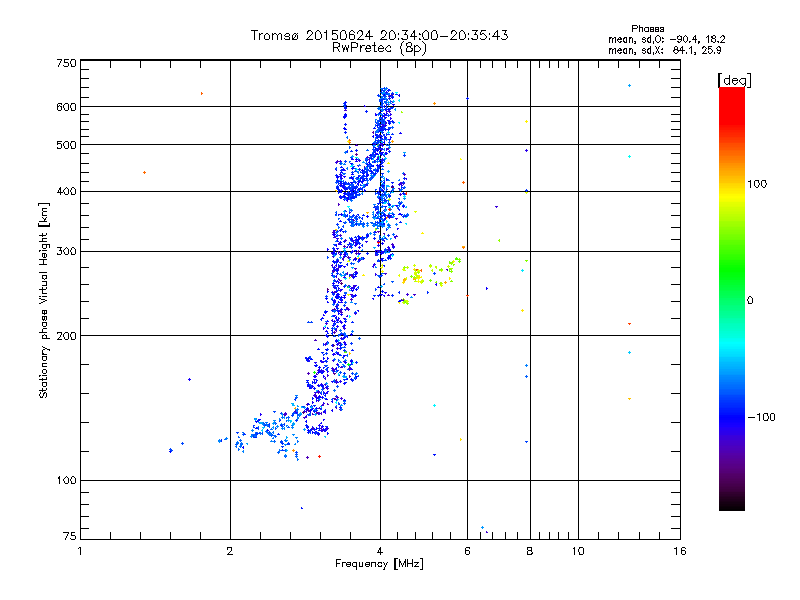This screenshot has width=800, height=600.
Task: Click the x-axis tick label '8'
Action: (x=530, y=551)
